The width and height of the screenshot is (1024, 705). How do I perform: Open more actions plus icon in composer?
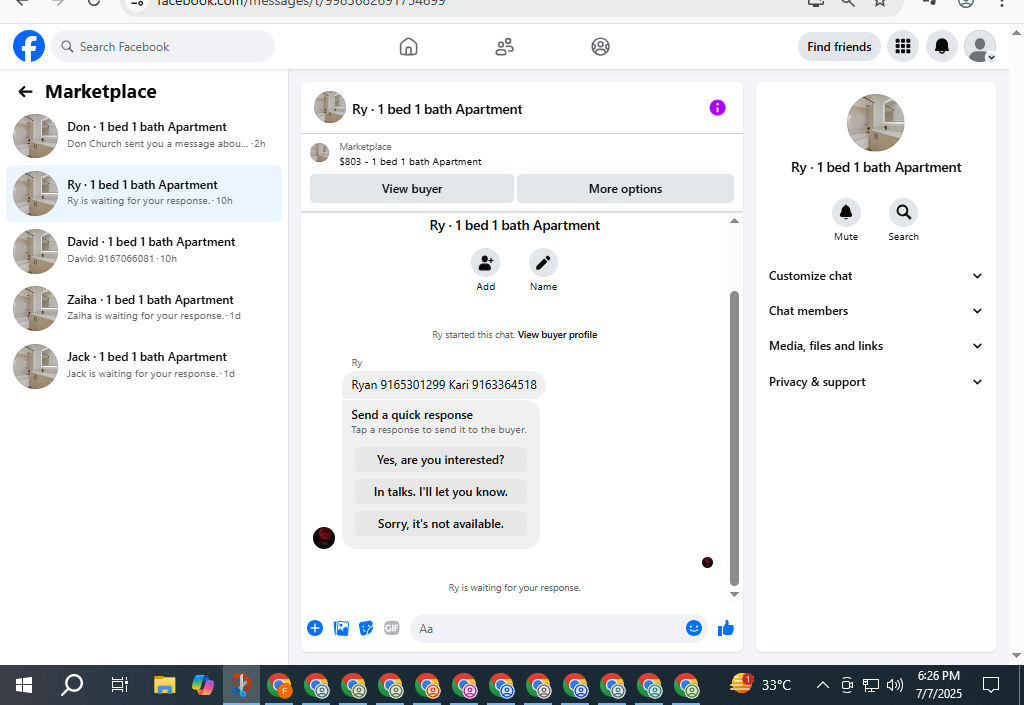coord(315,628)
